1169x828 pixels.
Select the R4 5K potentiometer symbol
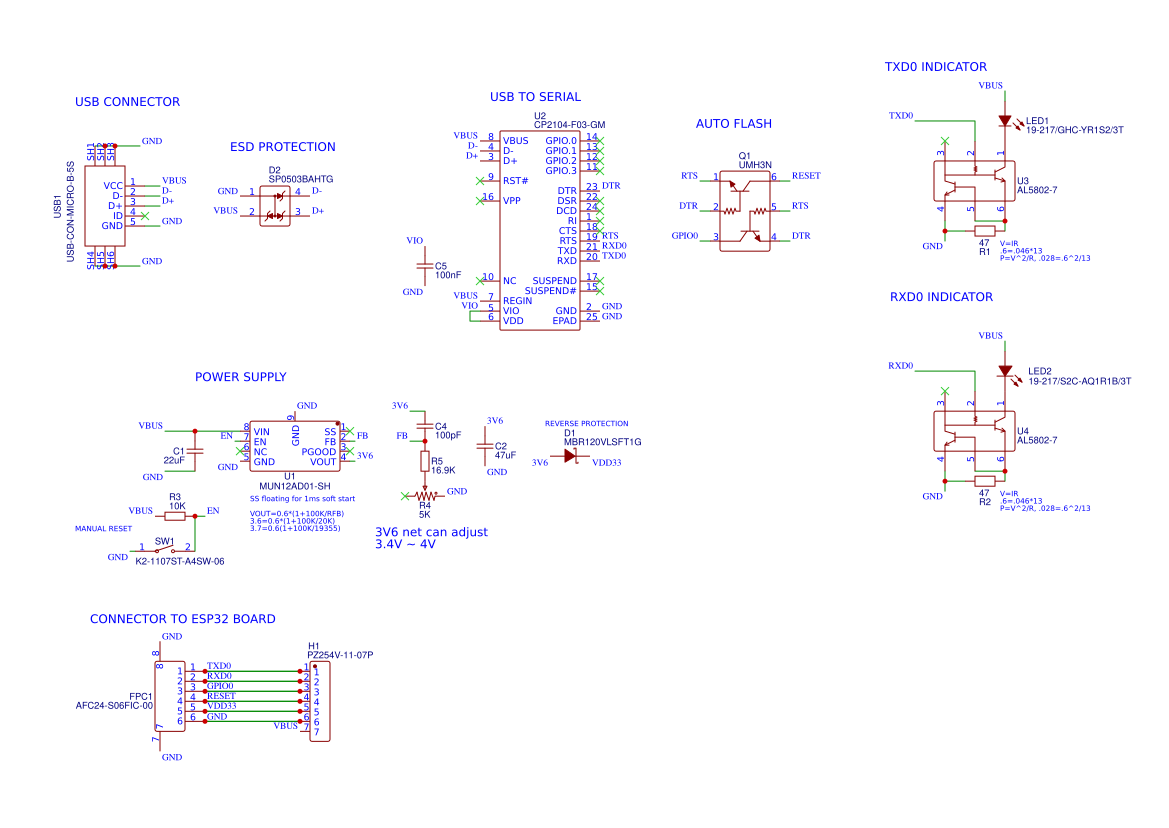425,494
